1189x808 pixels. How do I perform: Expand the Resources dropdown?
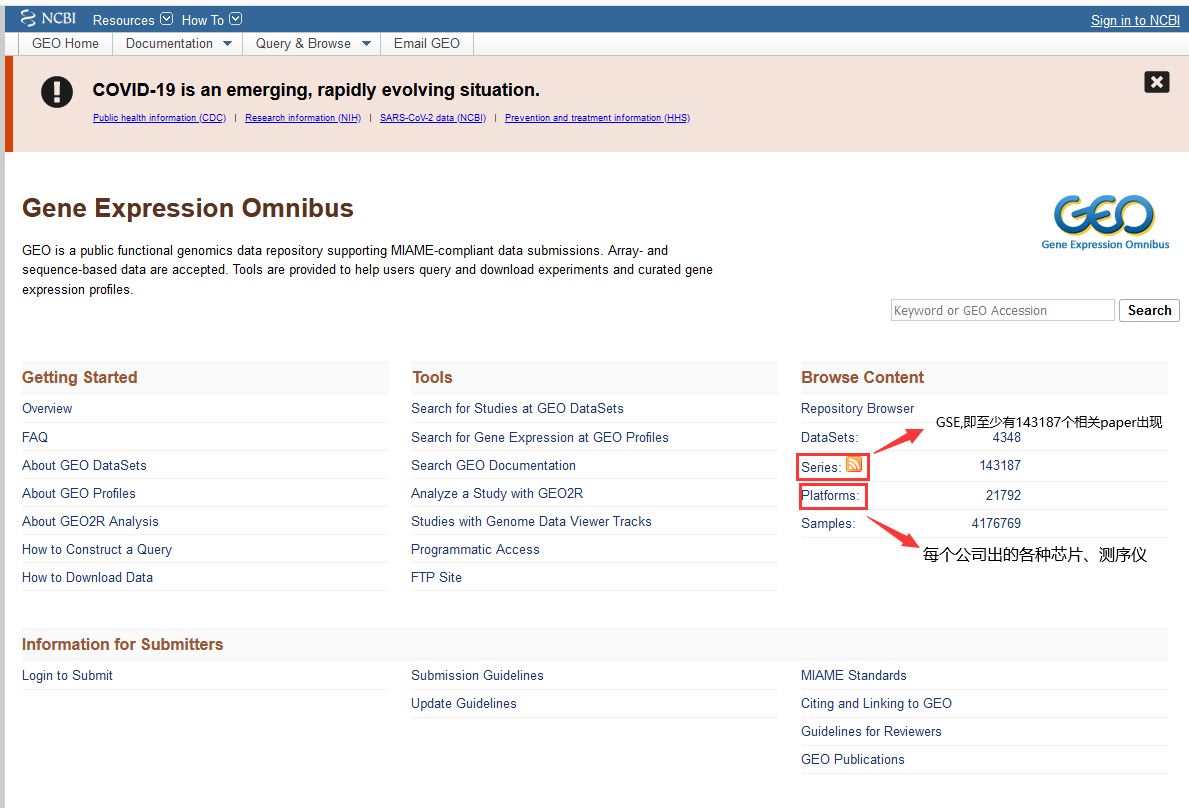[133, 20]
